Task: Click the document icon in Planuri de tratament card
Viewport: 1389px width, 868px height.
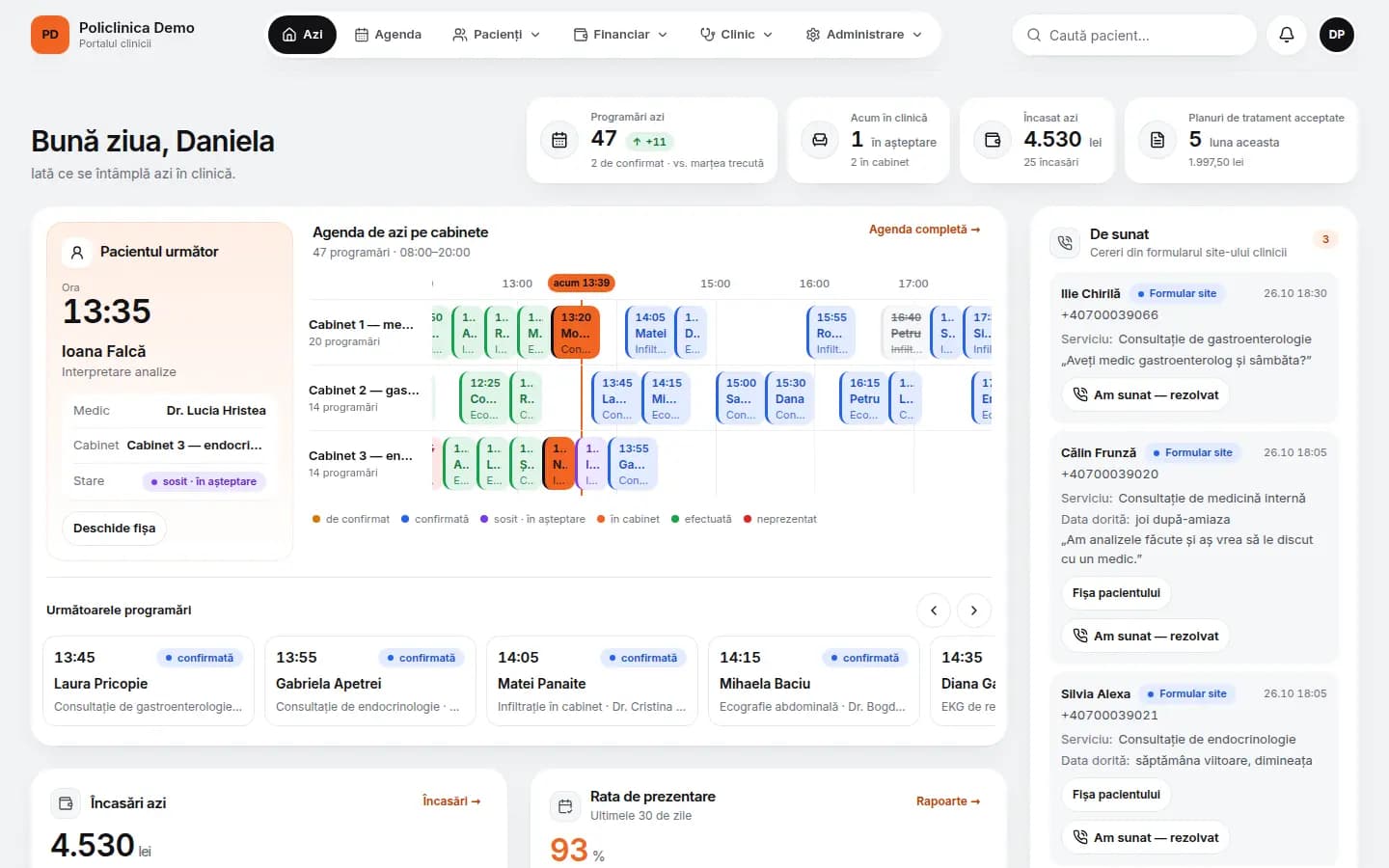Action: point(1157,140)
